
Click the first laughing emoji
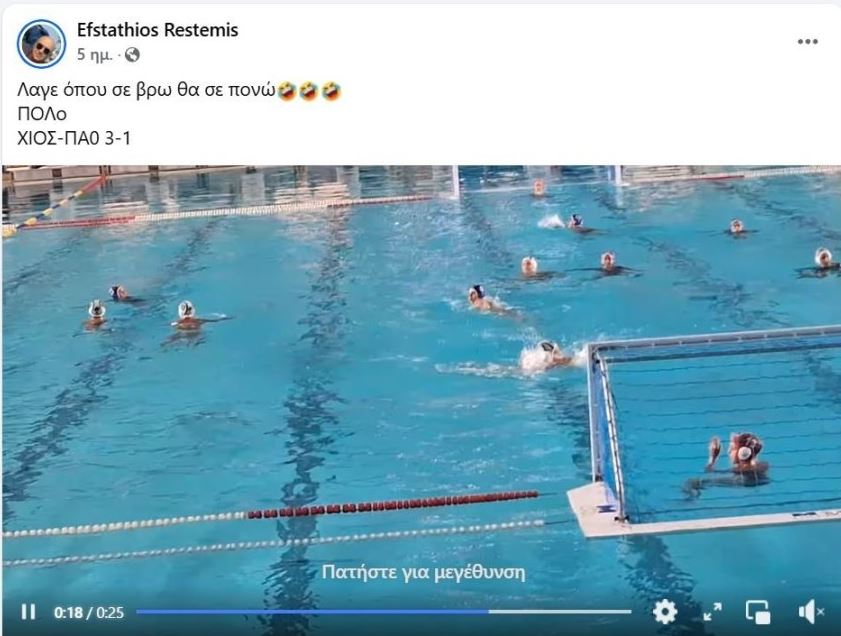tap(287, 91)
